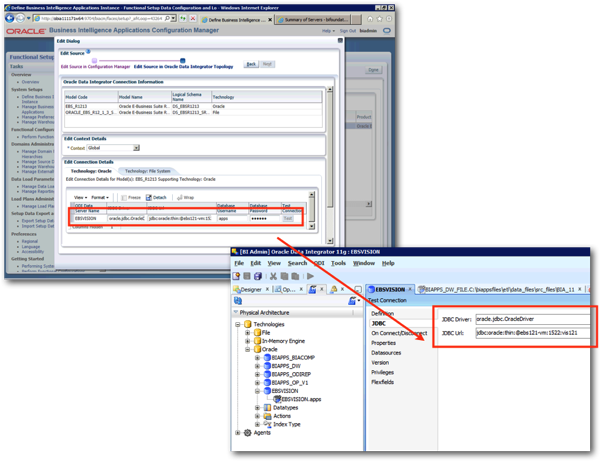Viewport: 600px width, 461px height.
Task: Click the JDBC Driver input field
Action: 532,319
